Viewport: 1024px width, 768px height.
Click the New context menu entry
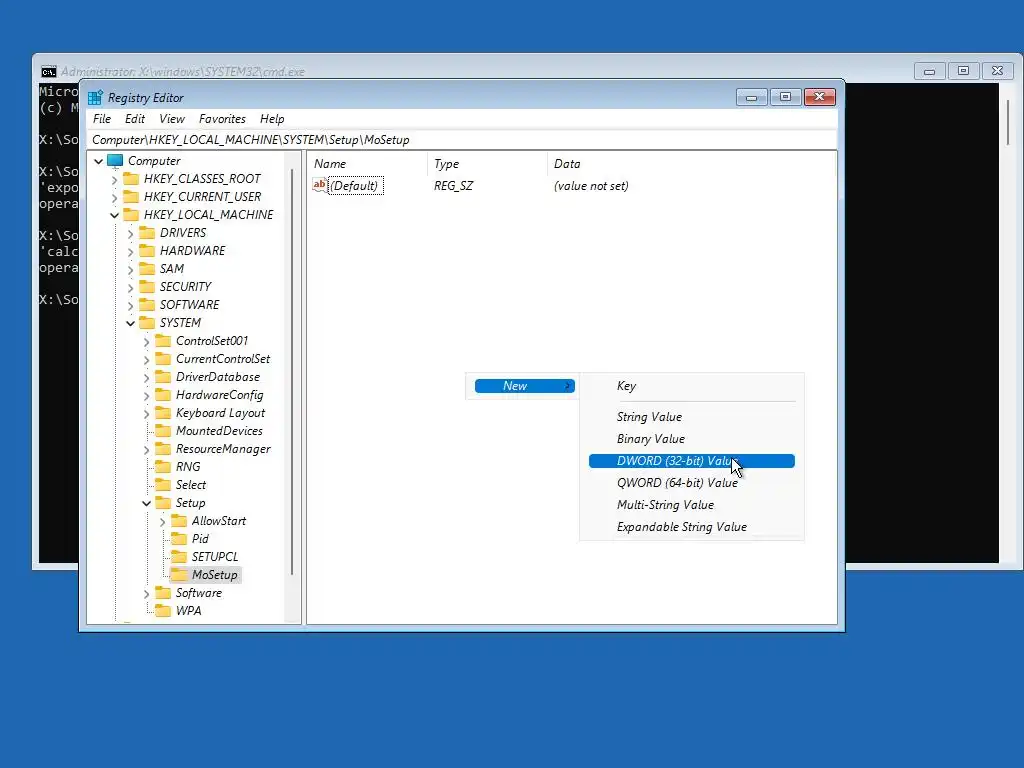coord(524,386)
